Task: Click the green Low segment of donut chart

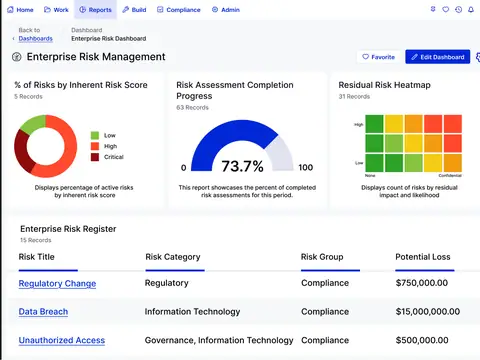Action: [x=35, y=123]
